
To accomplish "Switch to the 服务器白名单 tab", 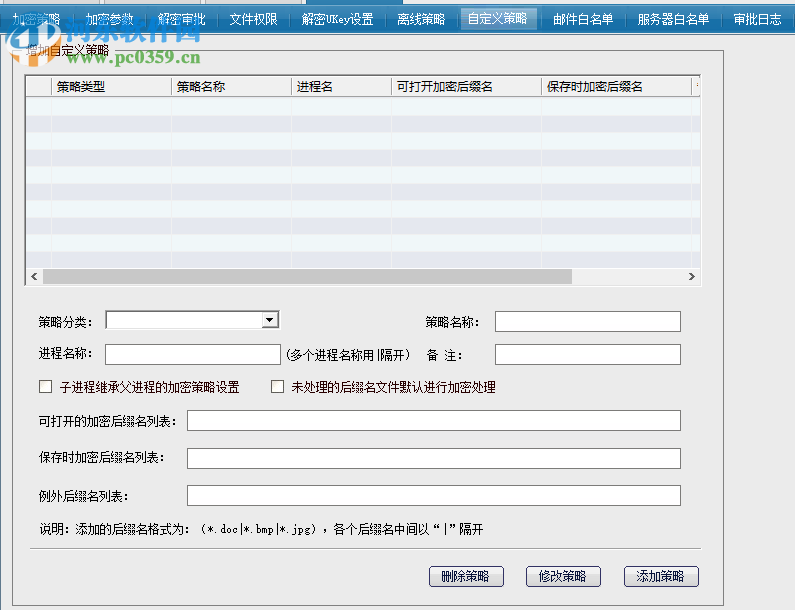I will 673,19.
